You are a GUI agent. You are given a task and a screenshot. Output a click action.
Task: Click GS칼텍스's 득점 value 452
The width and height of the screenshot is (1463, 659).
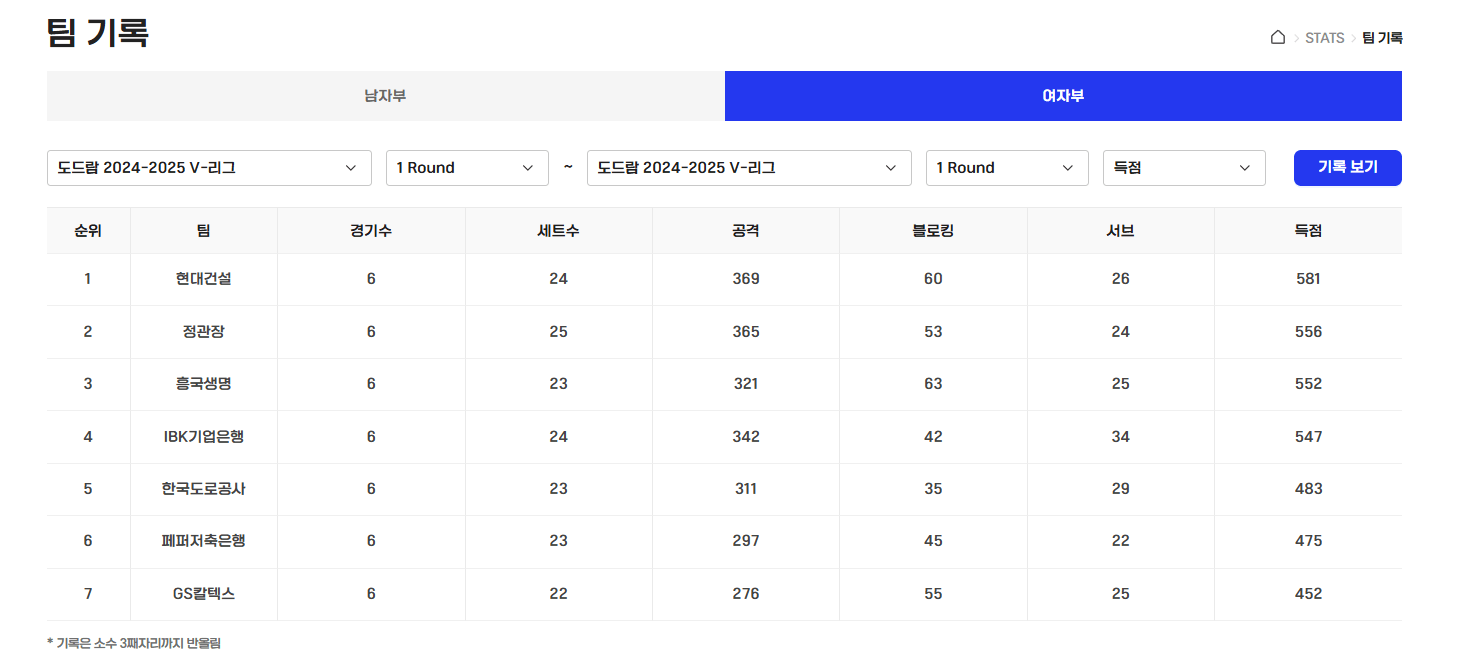(x=1308, y=594)
